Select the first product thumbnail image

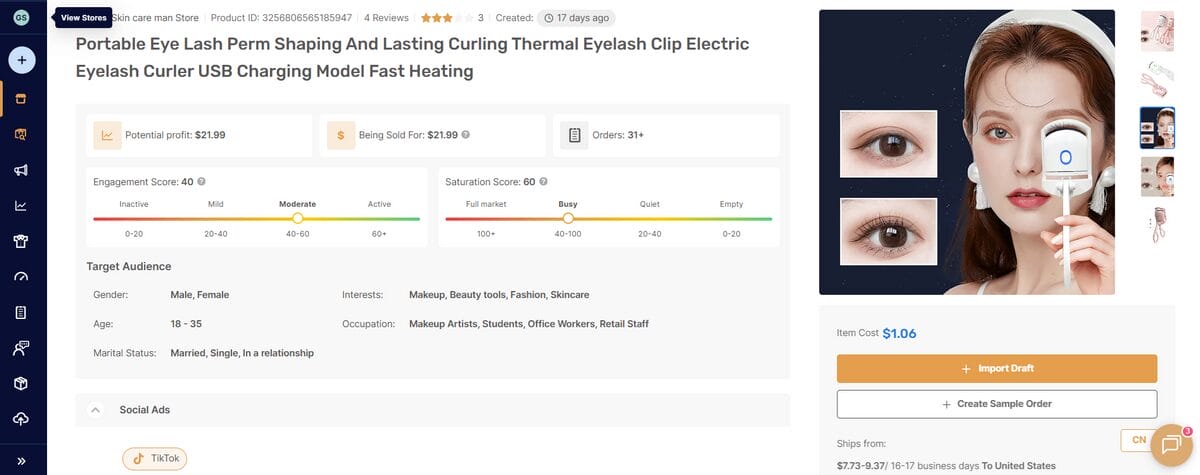click(x=1157, y=31)
